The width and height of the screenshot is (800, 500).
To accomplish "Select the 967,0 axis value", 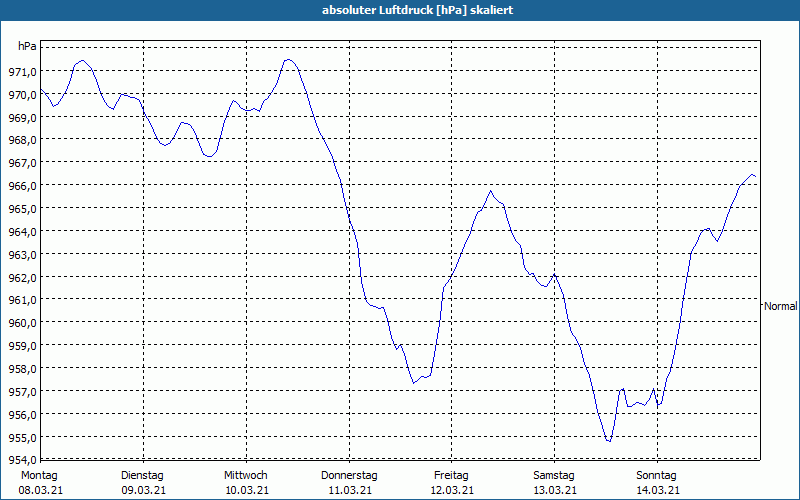I will (x=22, y=163).
